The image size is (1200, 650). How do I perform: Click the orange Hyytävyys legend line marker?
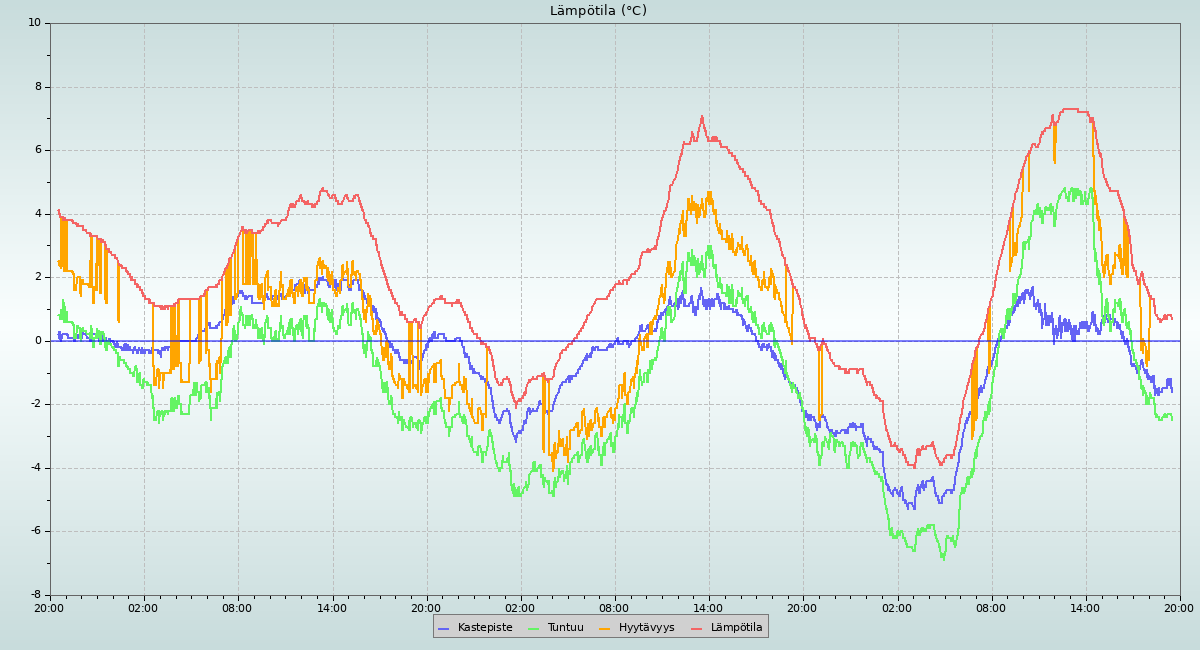(x=605, y=628)
